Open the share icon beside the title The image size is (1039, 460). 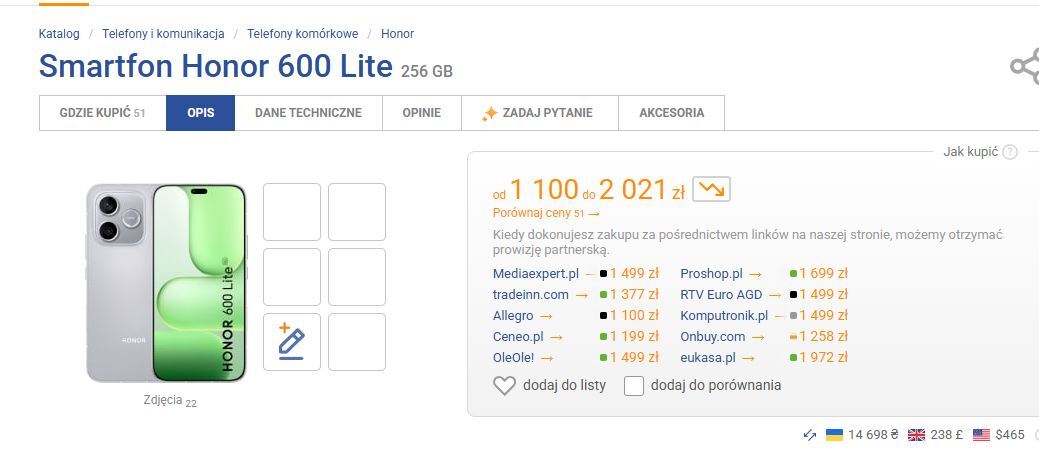click(x=1025, y=66)
